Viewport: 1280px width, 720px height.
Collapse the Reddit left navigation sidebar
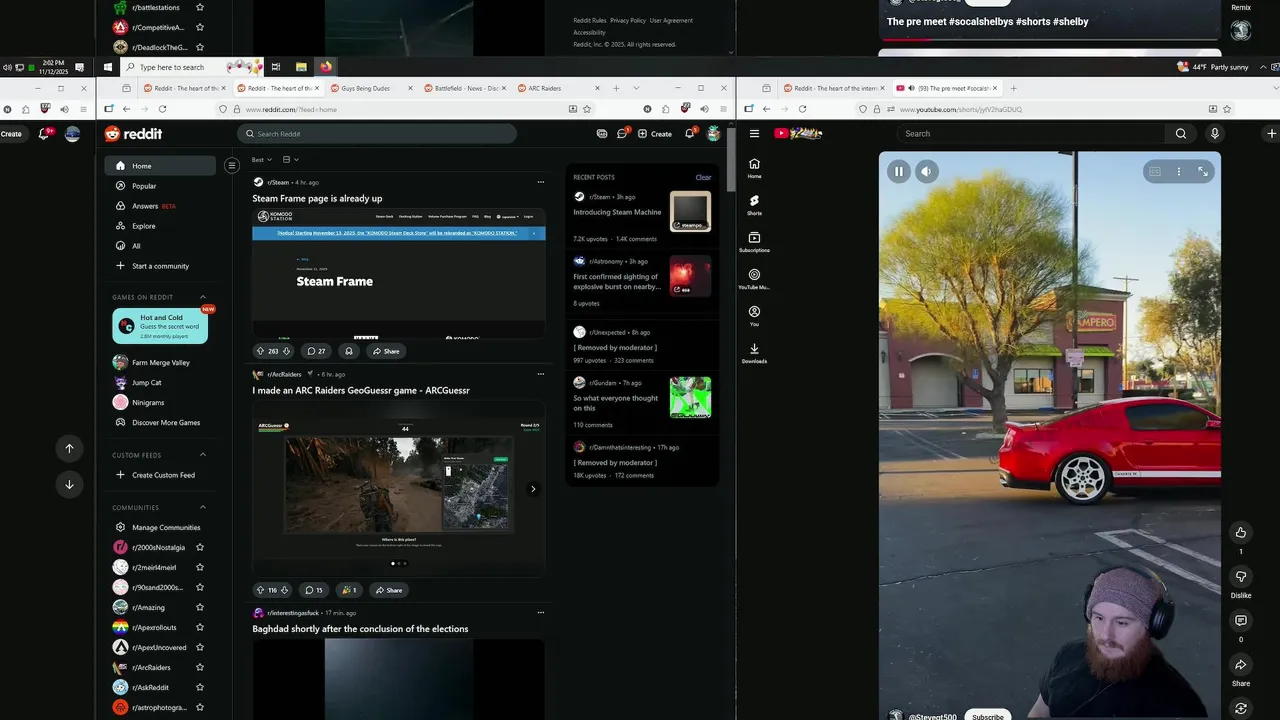click(x=232, y=166)
